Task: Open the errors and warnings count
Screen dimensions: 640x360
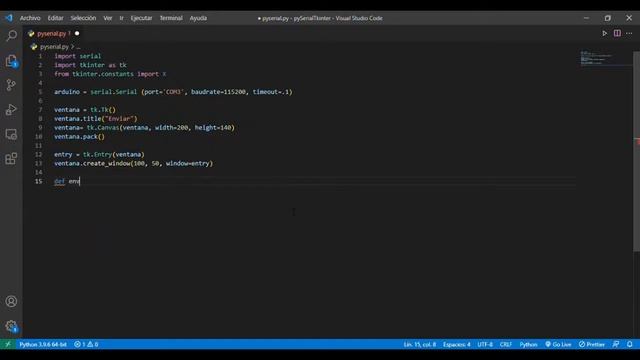Action: point(86,344)
